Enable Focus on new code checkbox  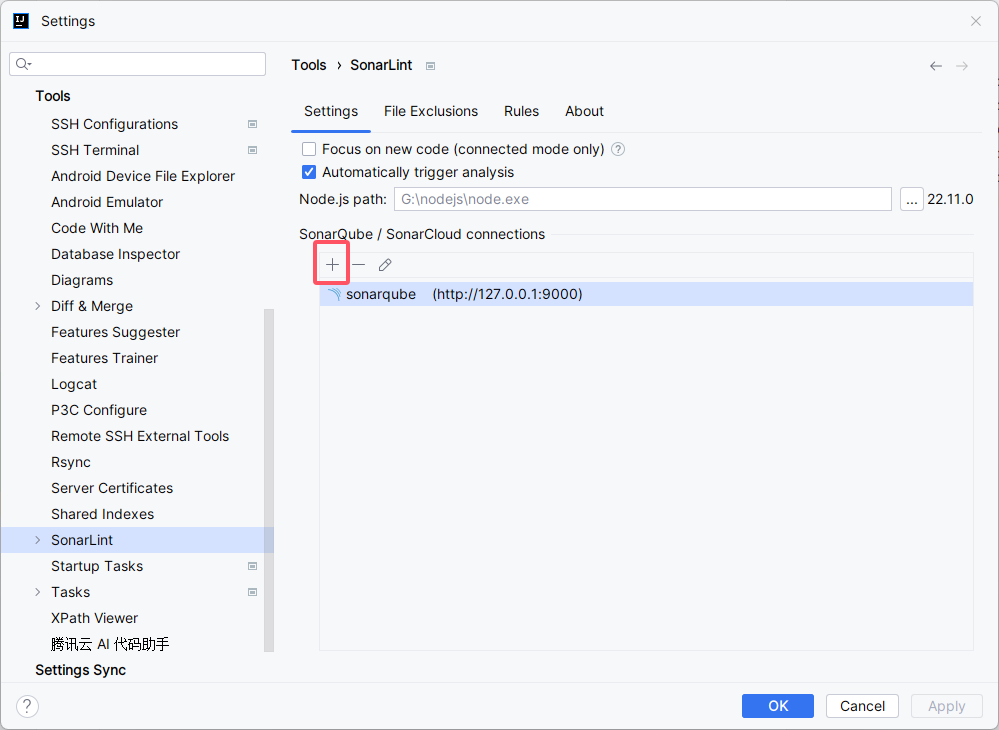coord(309,149)
